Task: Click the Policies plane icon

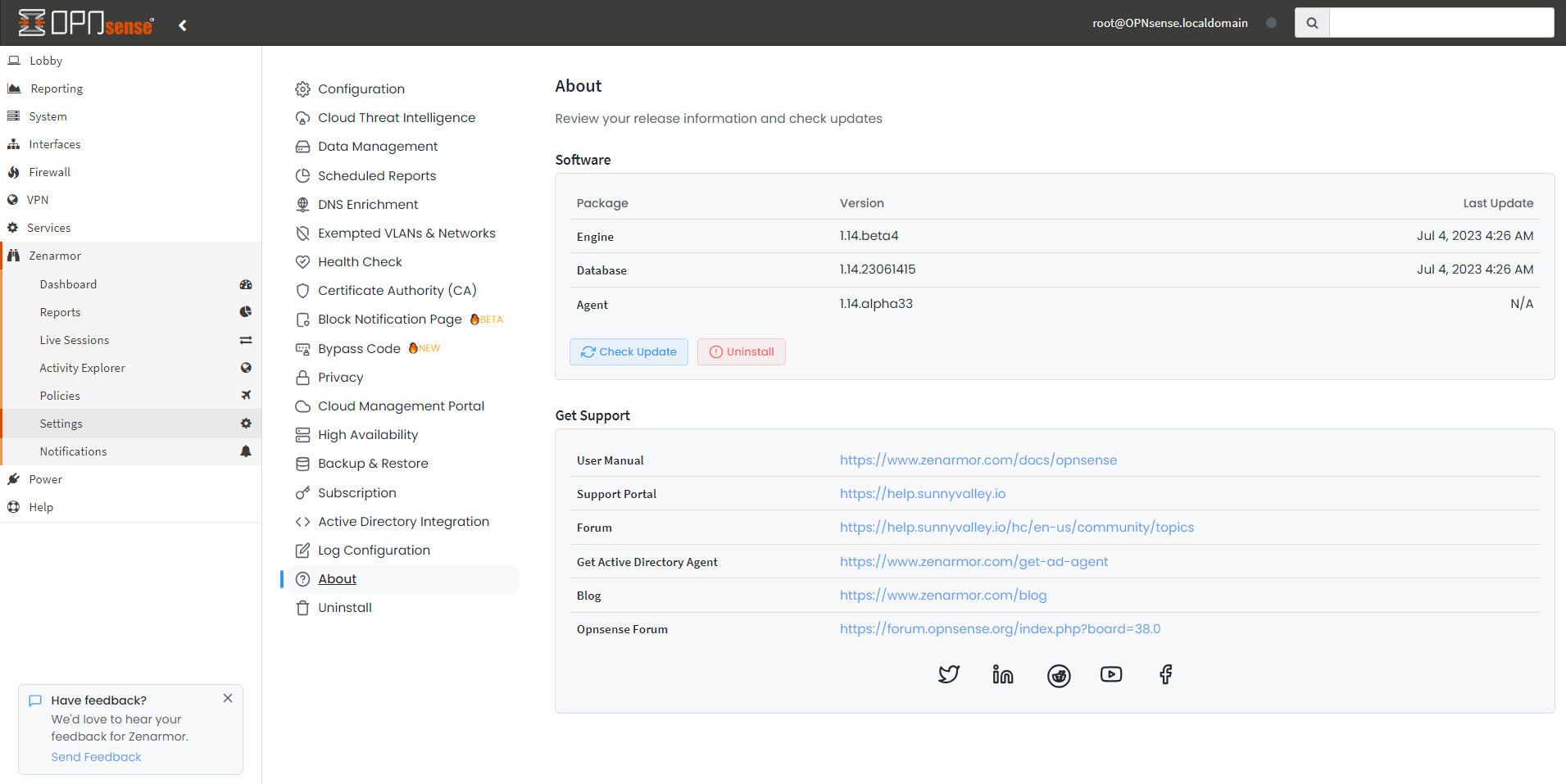Action: (246, 396)
